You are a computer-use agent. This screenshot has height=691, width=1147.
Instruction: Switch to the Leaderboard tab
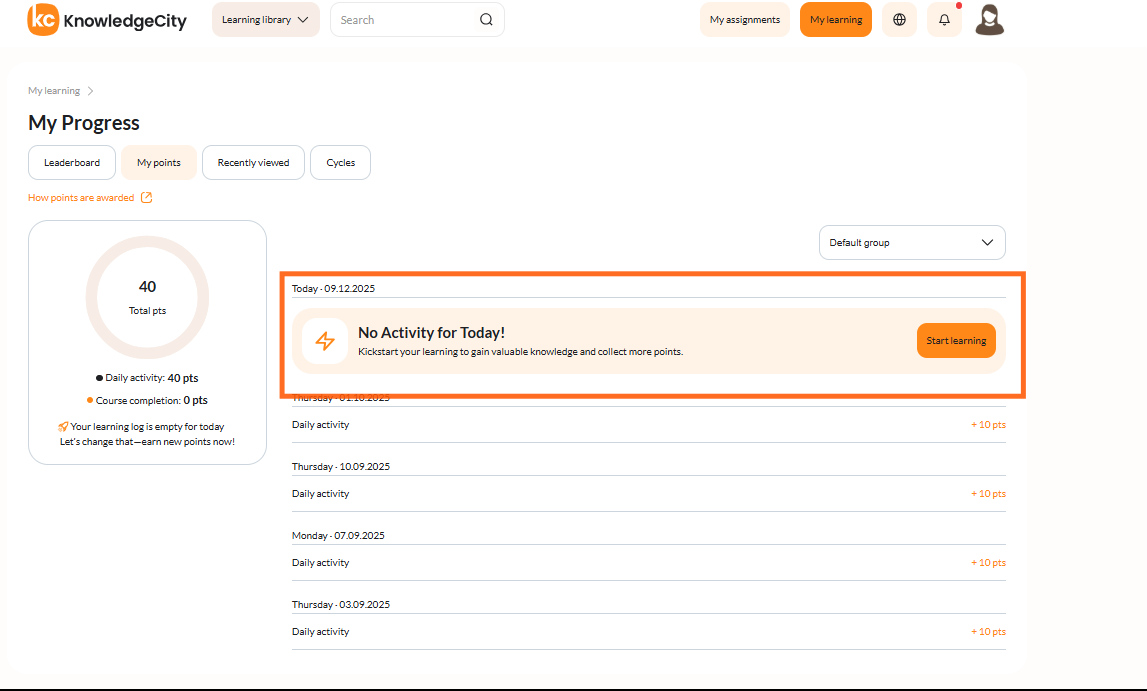(72, 162)
